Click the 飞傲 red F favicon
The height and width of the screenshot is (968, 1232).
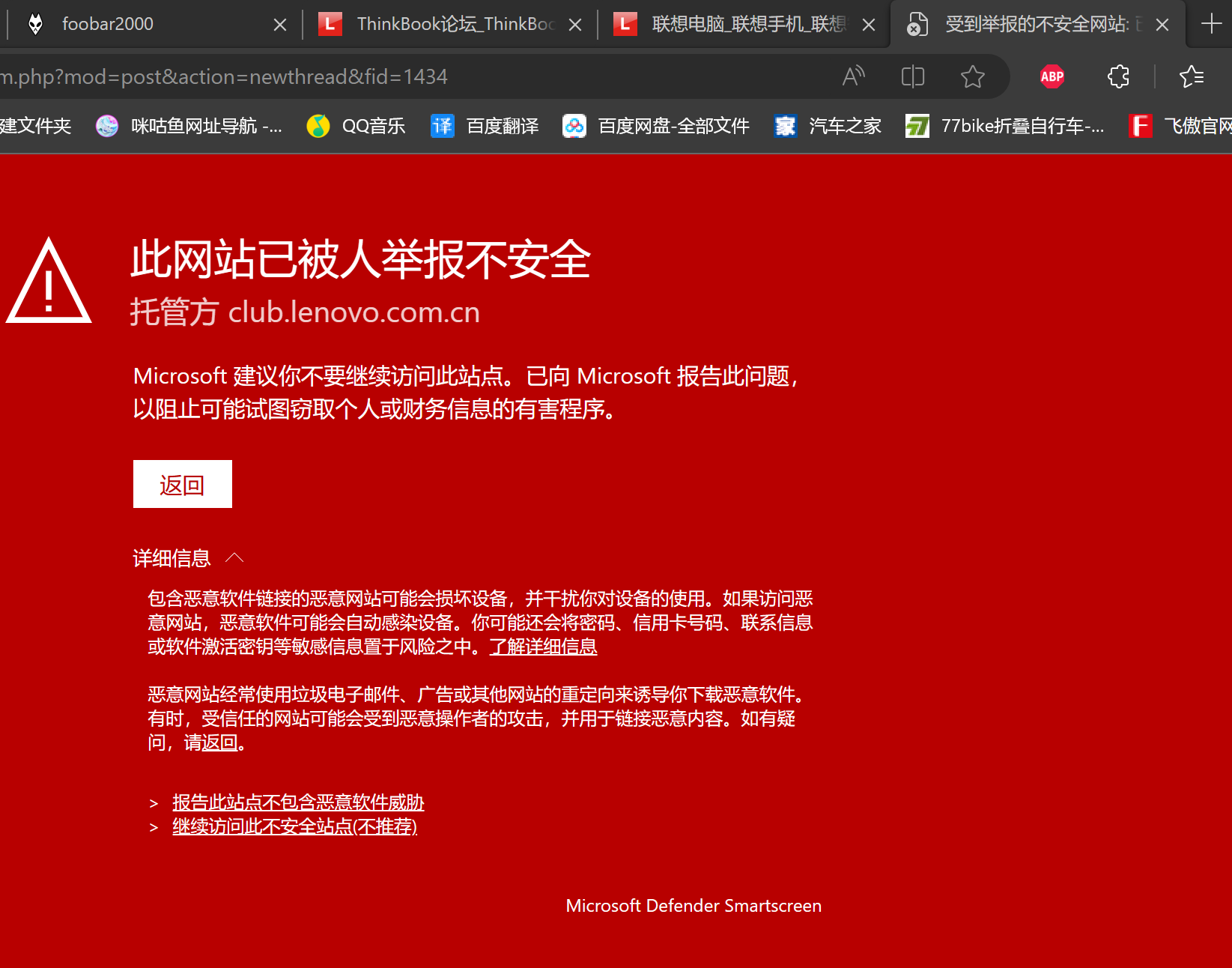tap(1141, 126)
